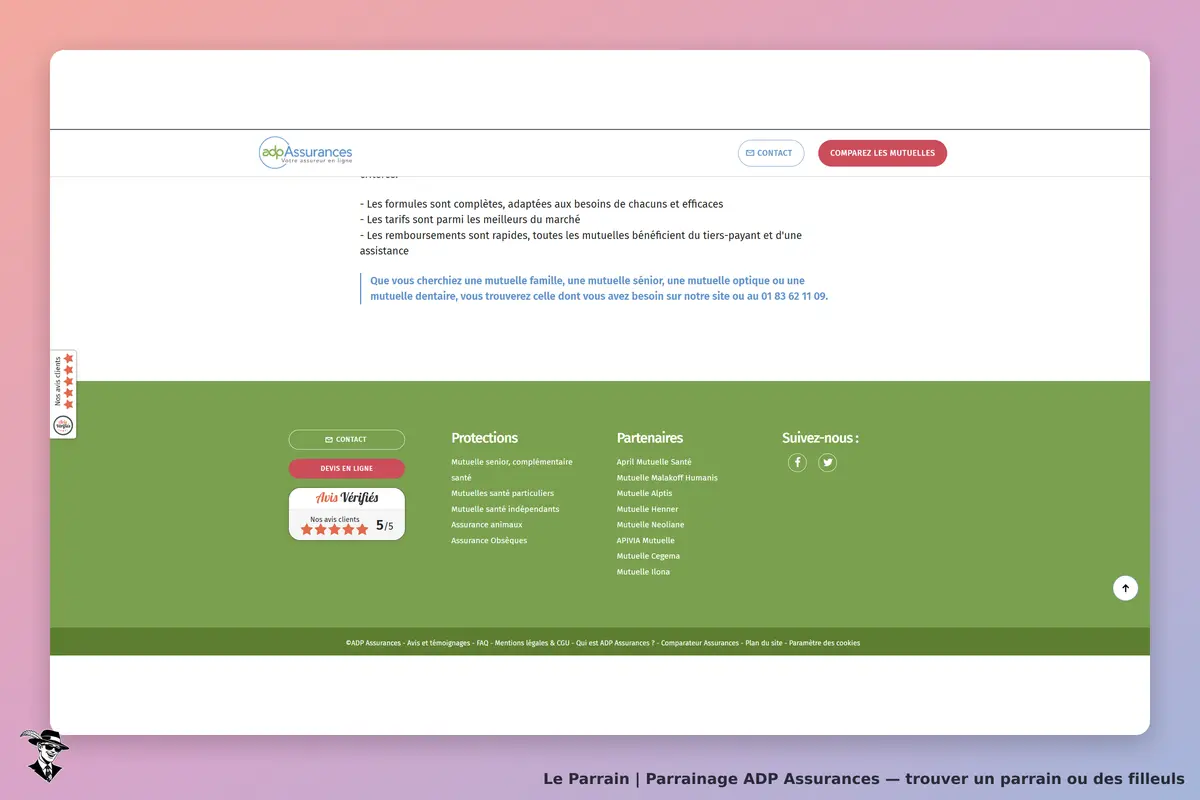The image size is (1200, 800).
Task: Open Mutuelle Cegema link
Action: tap(648, 556)
